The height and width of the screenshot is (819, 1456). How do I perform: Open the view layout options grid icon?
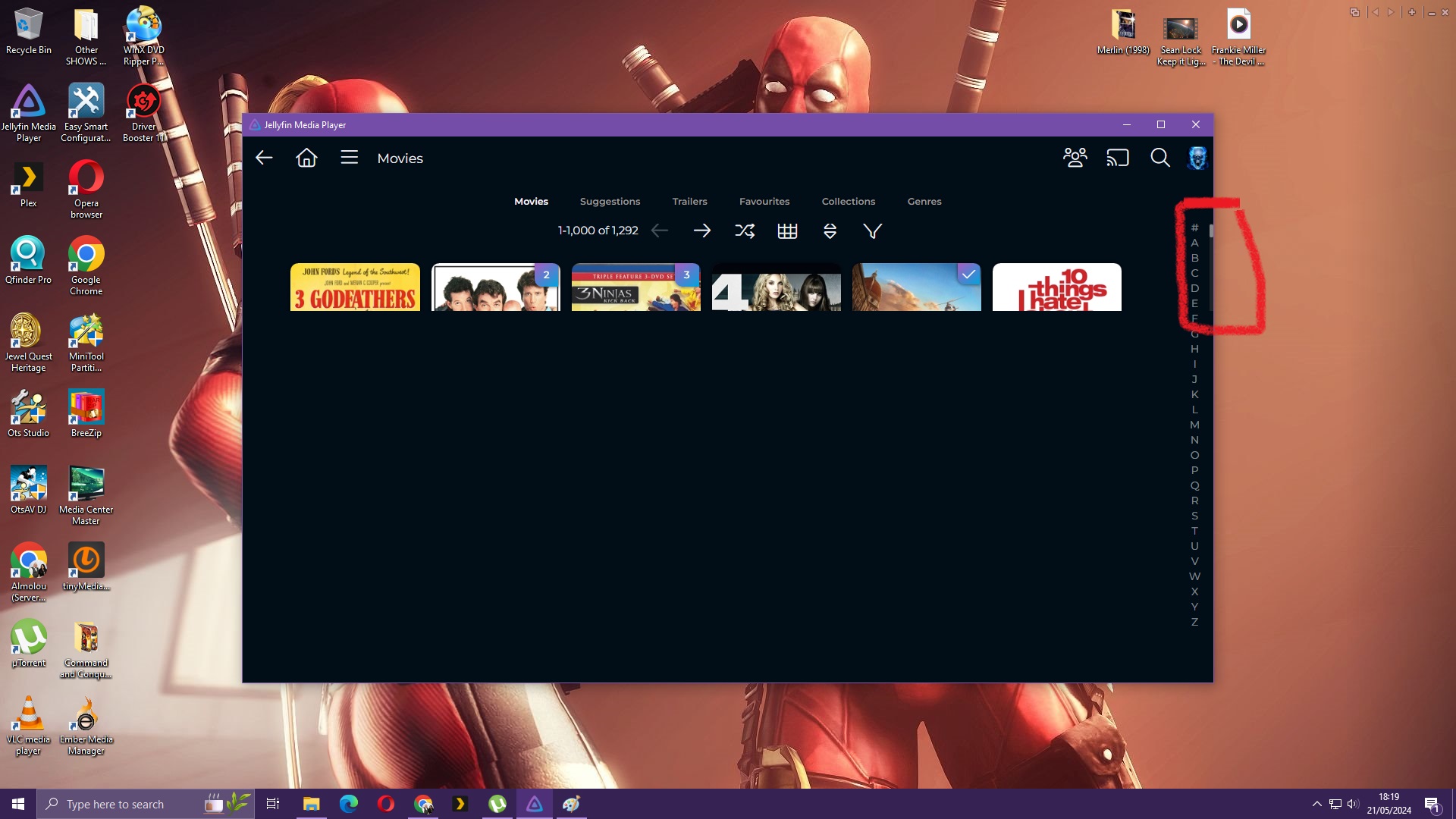pyautogui.click(x=787, y=231)
